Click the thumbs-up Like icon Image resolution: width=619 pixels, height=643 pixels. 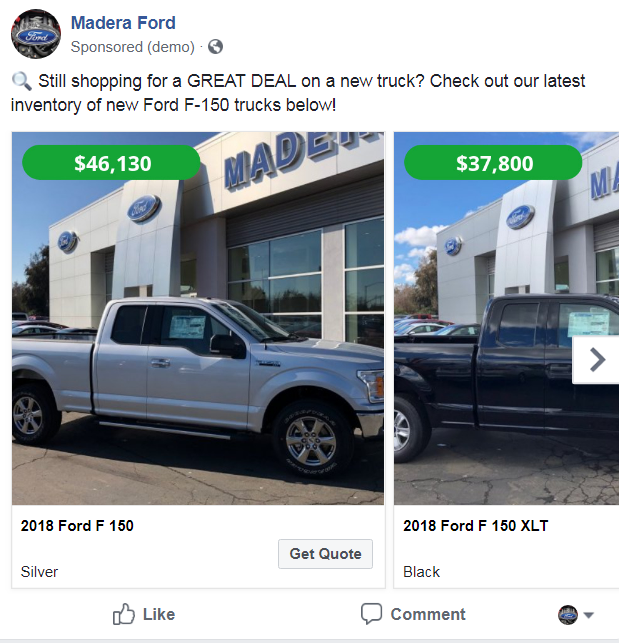click(x=123, y=614)
